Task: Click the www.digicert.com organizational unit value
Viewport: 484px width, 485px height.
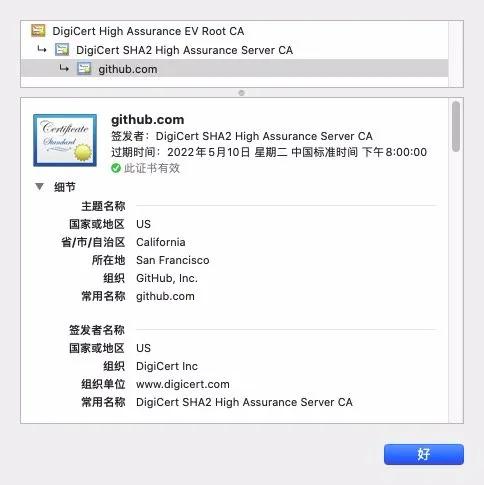Action: click(x=183, y=384)
